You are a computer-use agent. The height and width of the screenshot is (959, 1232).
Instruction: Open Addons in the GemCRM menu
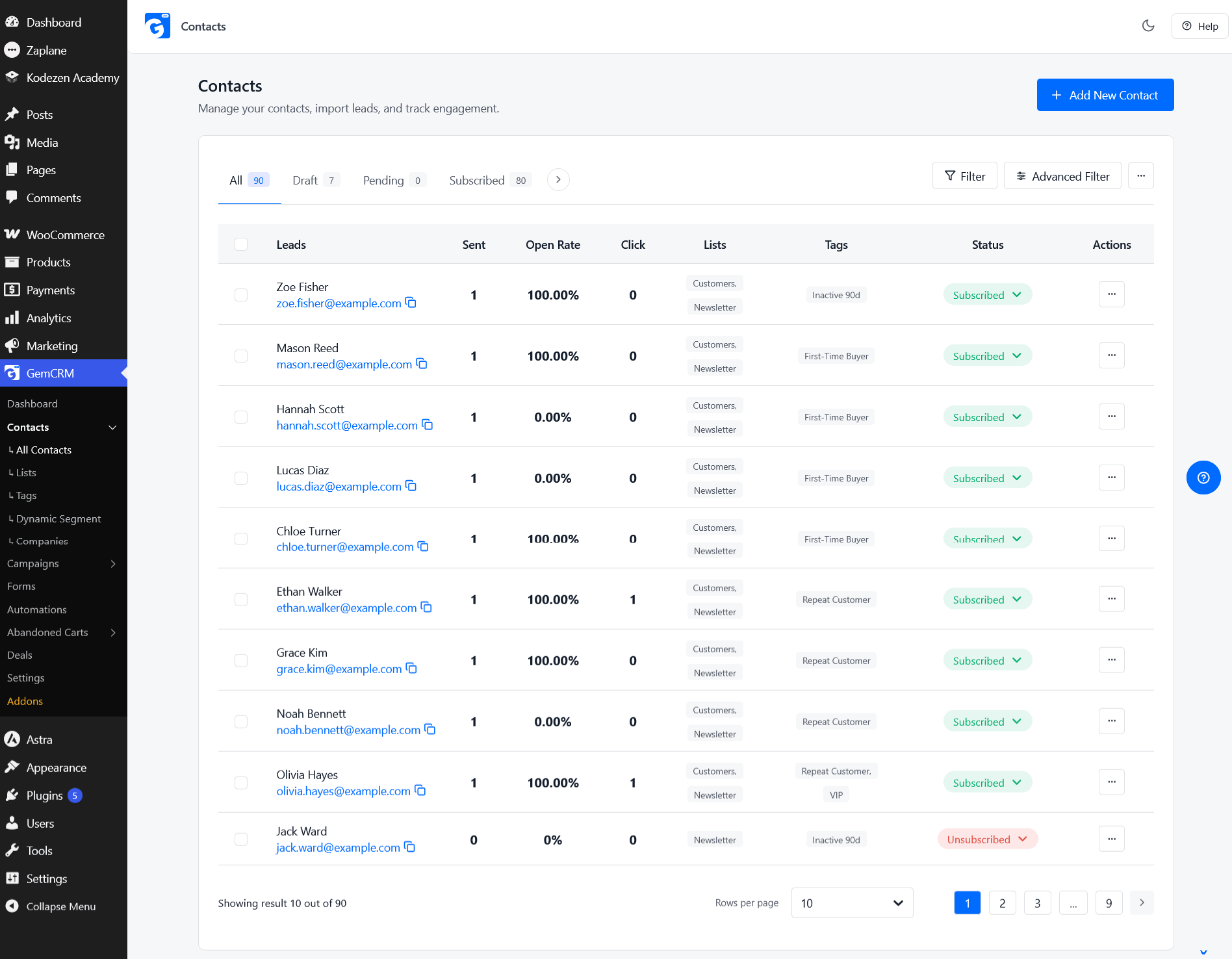click(x=25, y=701)
